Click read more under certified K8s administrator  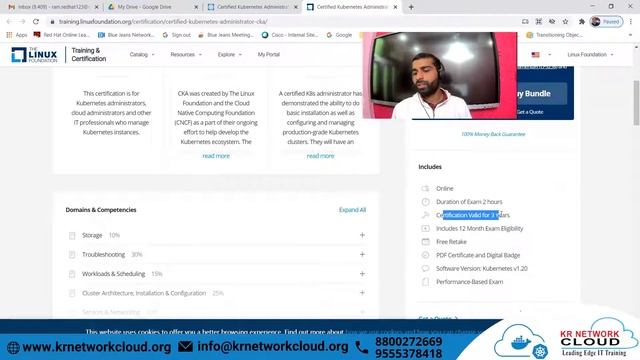pos(320,156)
